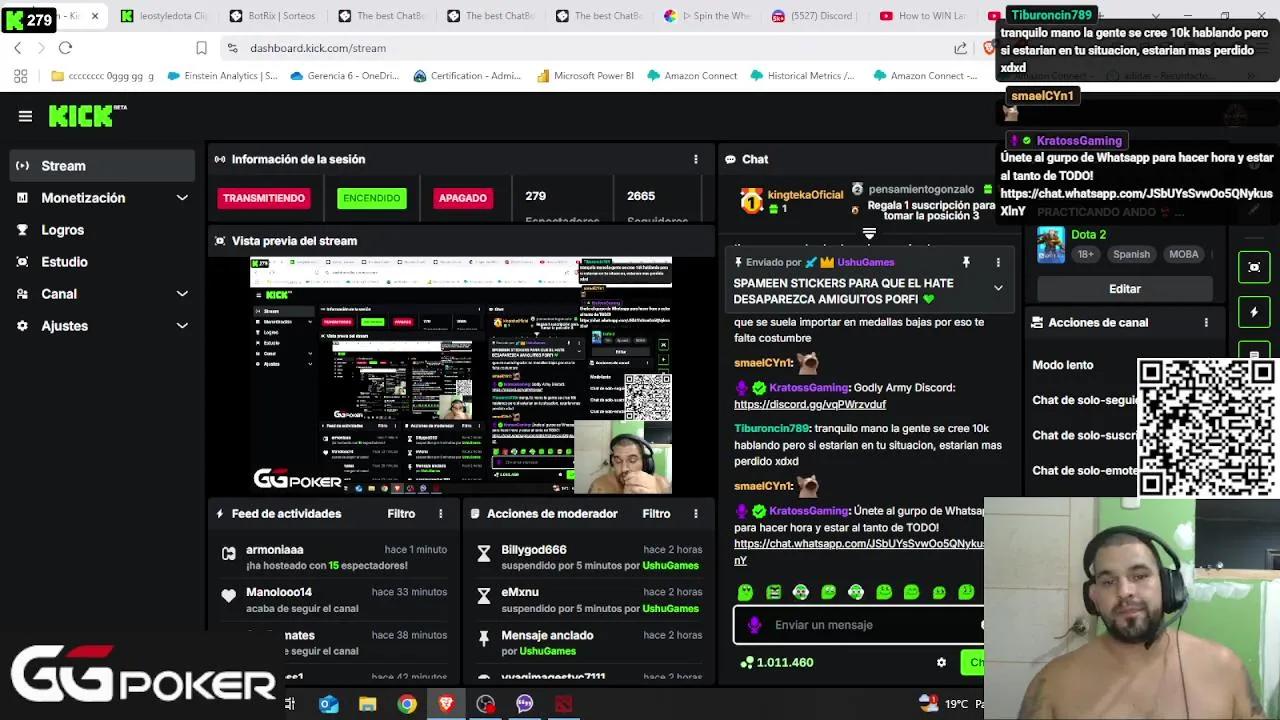Click the Modo lento option
The width and height of the screenshot is (1280, 720).
click(1063, 365)
